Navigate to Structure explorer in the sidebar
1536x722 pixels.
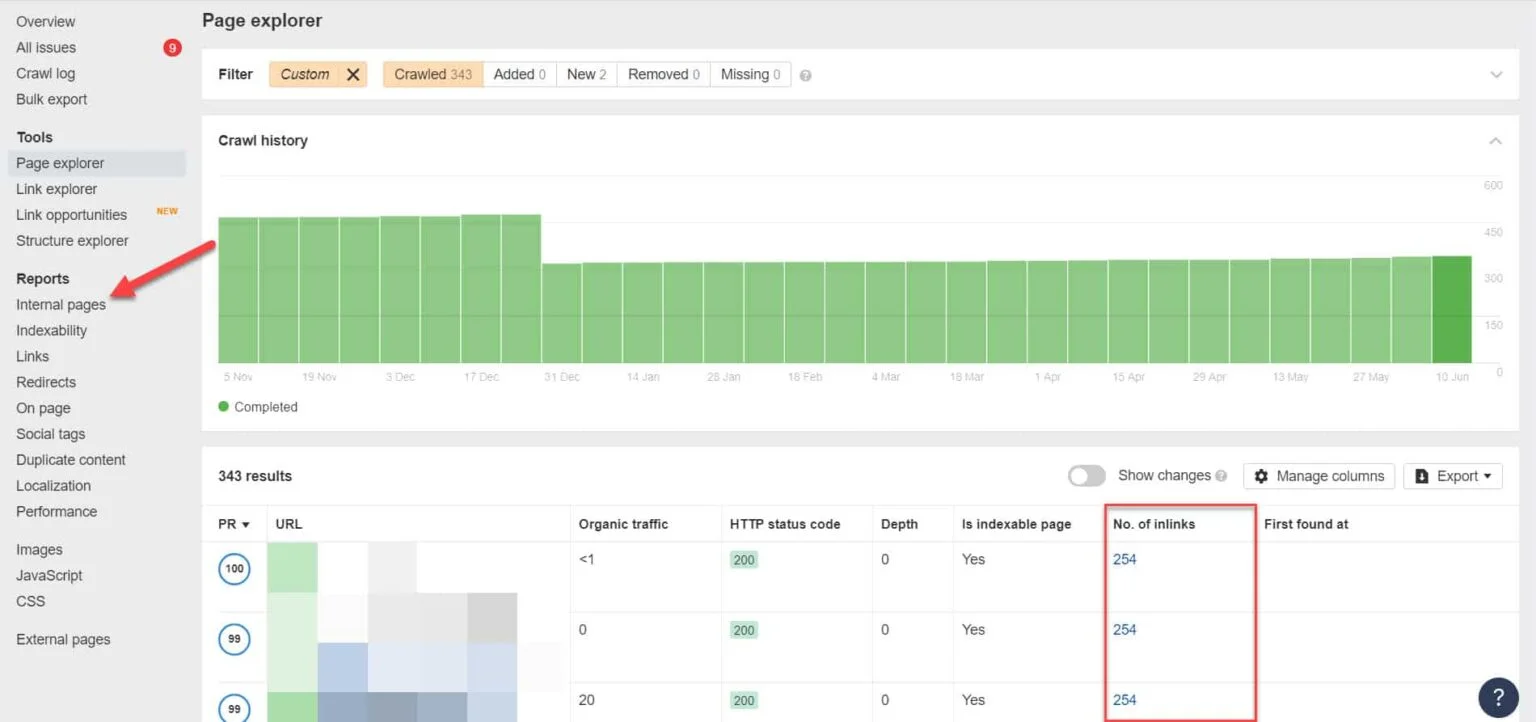point(71,240)
